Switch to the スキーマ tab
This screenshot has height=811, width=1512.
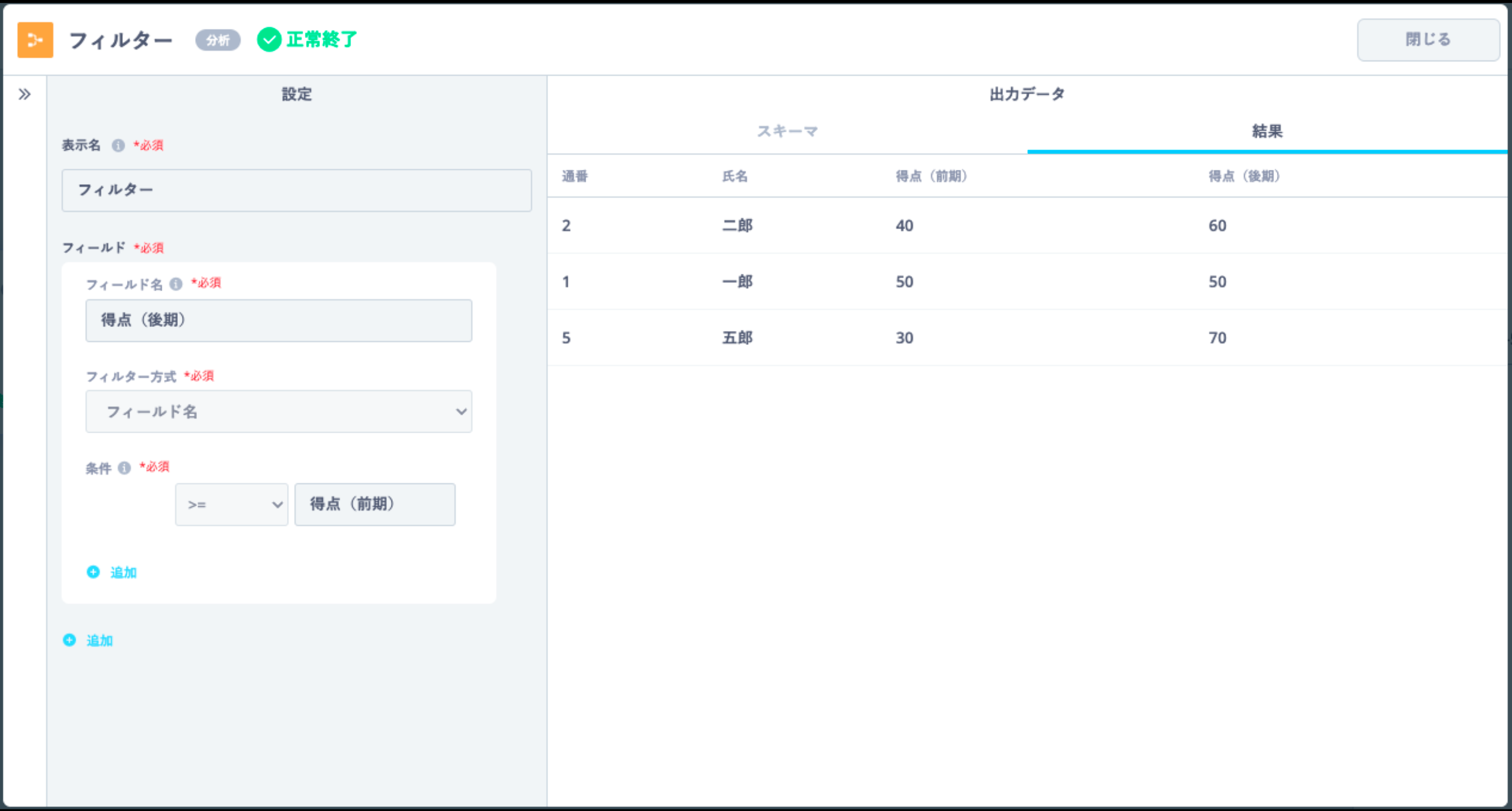coord(787,132)
